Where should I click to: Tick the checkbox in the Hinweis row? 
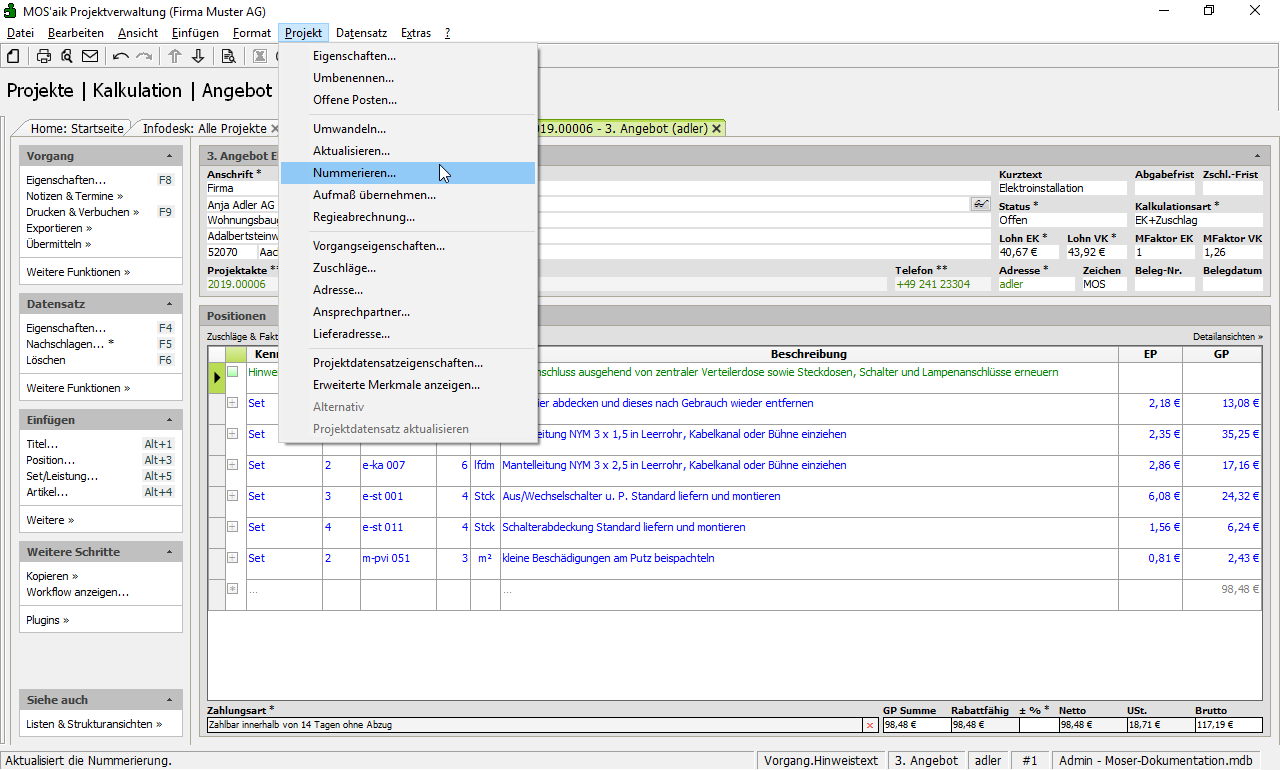click(x=233, y=372)
